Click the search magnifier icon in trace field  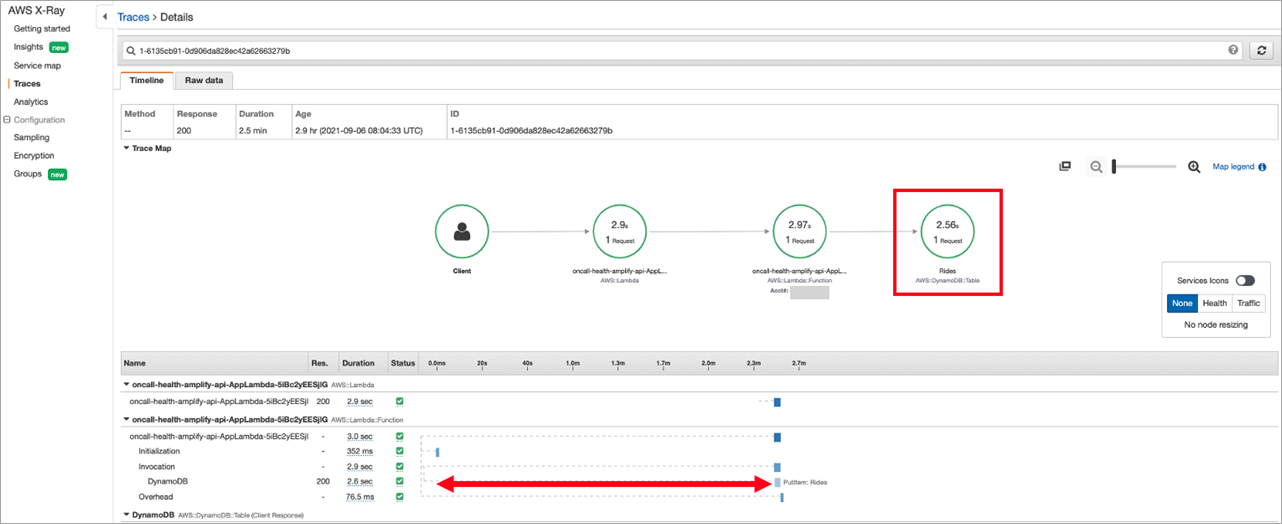tap(131, 50)
